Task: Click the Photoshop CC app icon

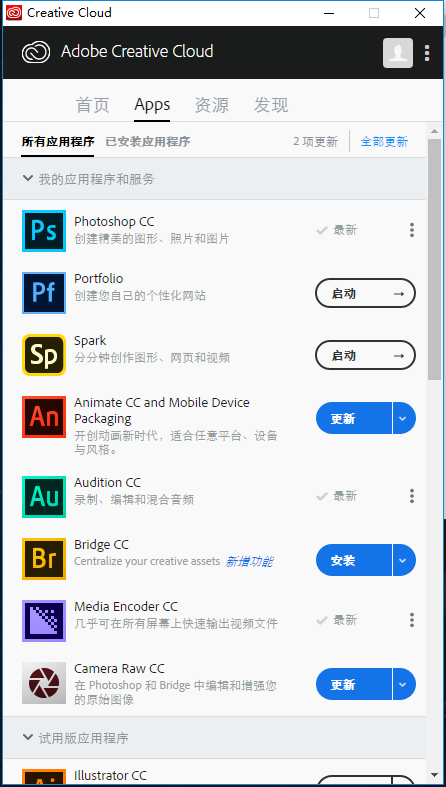Action: click(44, 230)
